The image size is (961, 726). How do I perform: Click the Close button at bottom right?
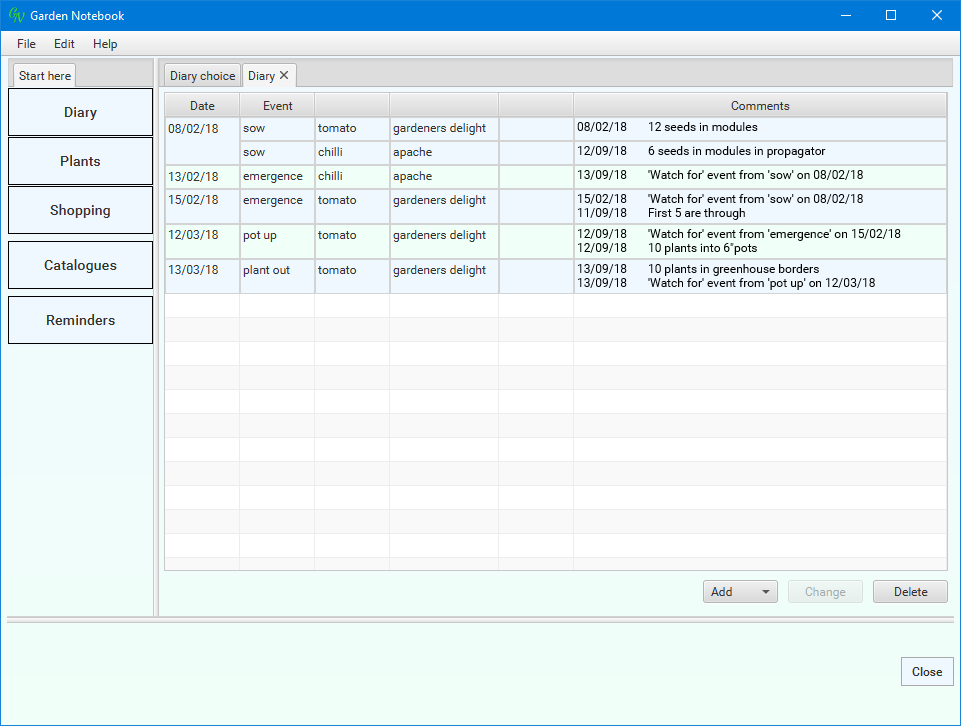click(x=926, y=672)
